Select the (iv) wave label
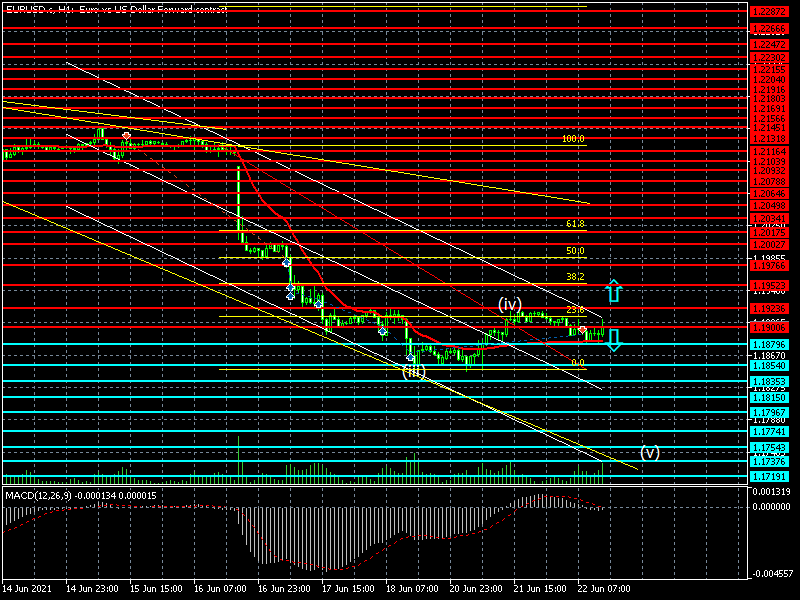The image size is (800, 600). (510, 305)
